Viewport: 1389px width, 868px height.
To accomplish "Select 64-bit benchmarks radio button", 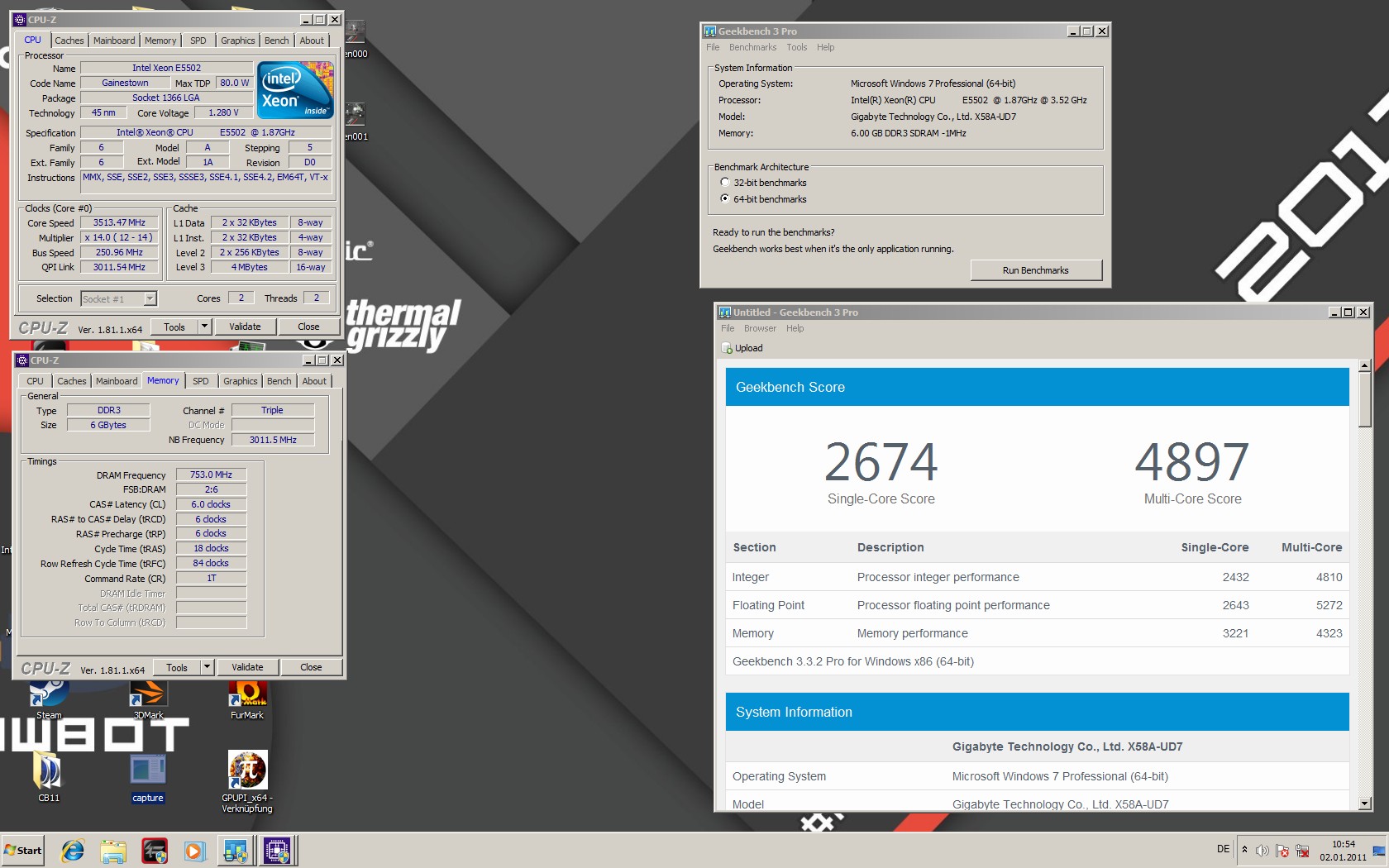I will pos(725,198).
